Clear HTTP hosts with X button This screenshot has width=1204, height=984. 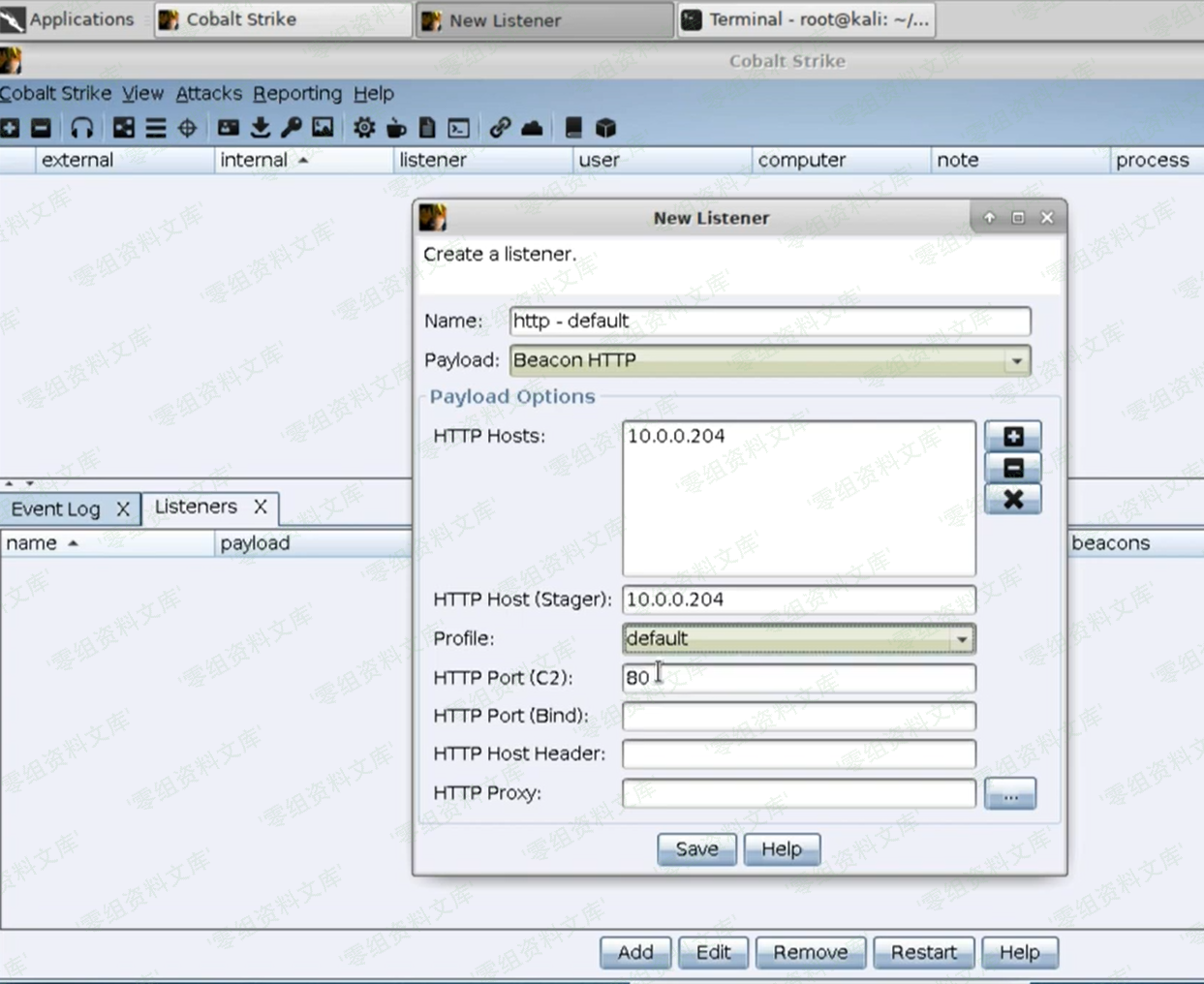(x=1012, y=499)
